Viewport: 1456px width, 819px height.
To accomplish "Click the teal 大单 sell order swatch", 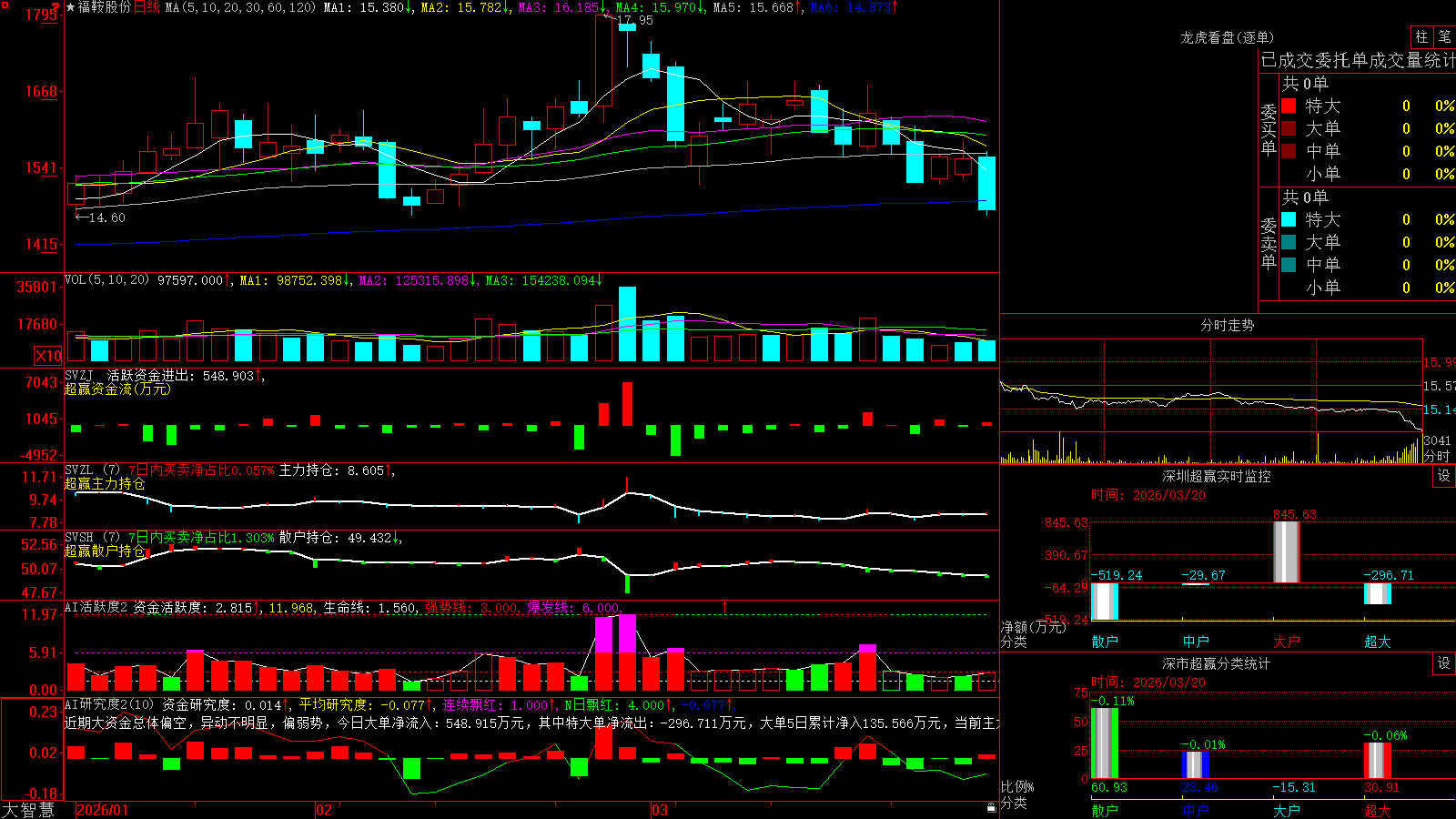I will (x=1289, y=242).
